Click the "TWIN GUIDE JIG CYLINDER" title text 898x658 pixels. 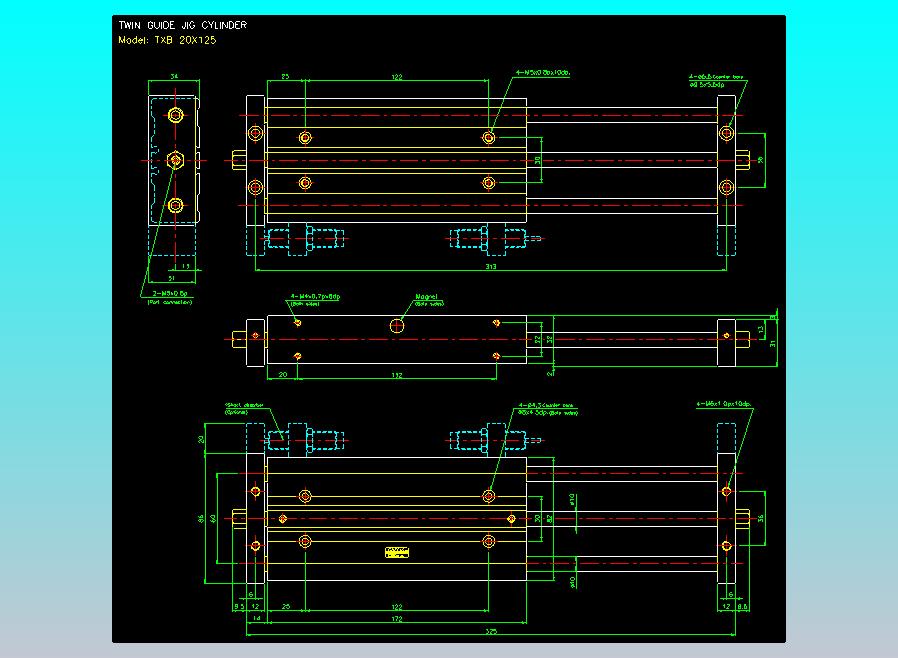182,25
